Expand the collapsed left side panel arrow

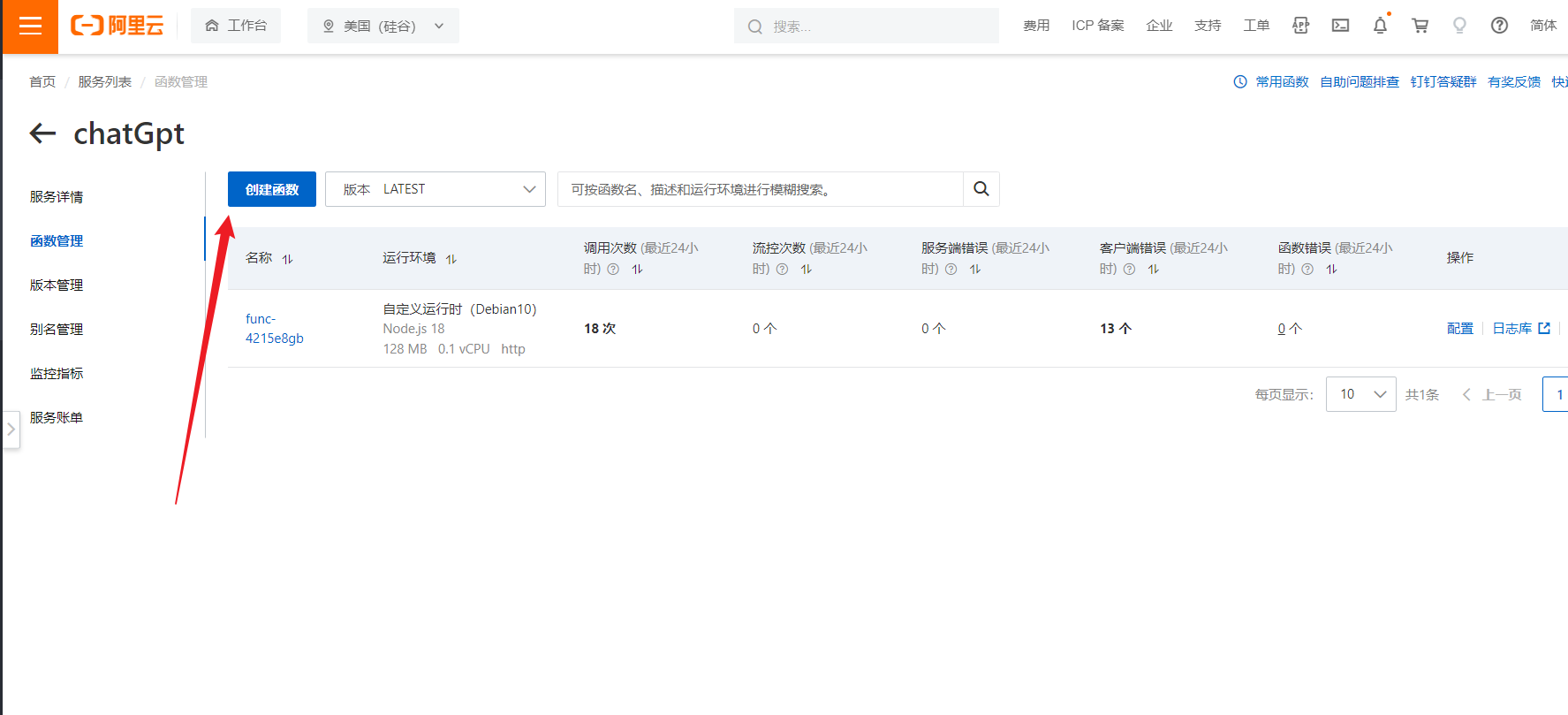click(x=11, y=430)
